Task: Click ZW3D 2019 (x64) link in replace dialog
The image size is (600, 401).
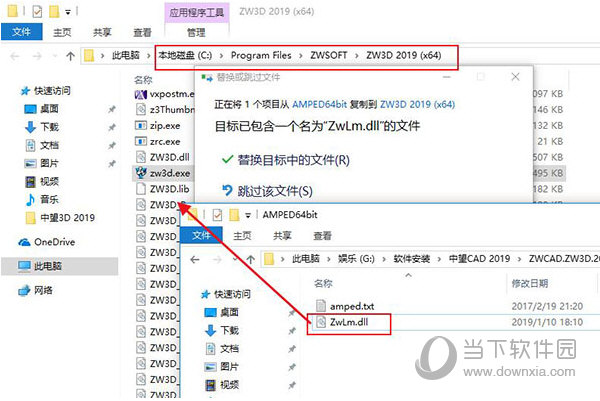Action: 417,104
